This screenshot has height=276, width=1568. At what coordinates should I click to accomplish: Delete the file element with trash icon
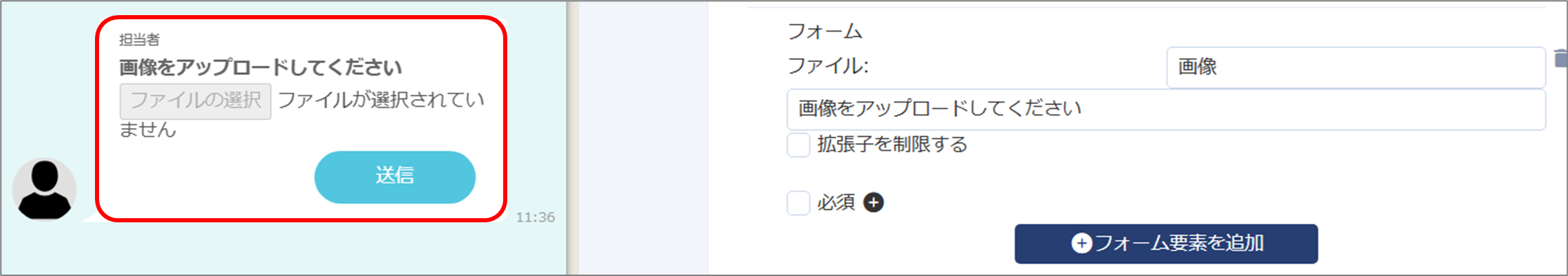1560,59
